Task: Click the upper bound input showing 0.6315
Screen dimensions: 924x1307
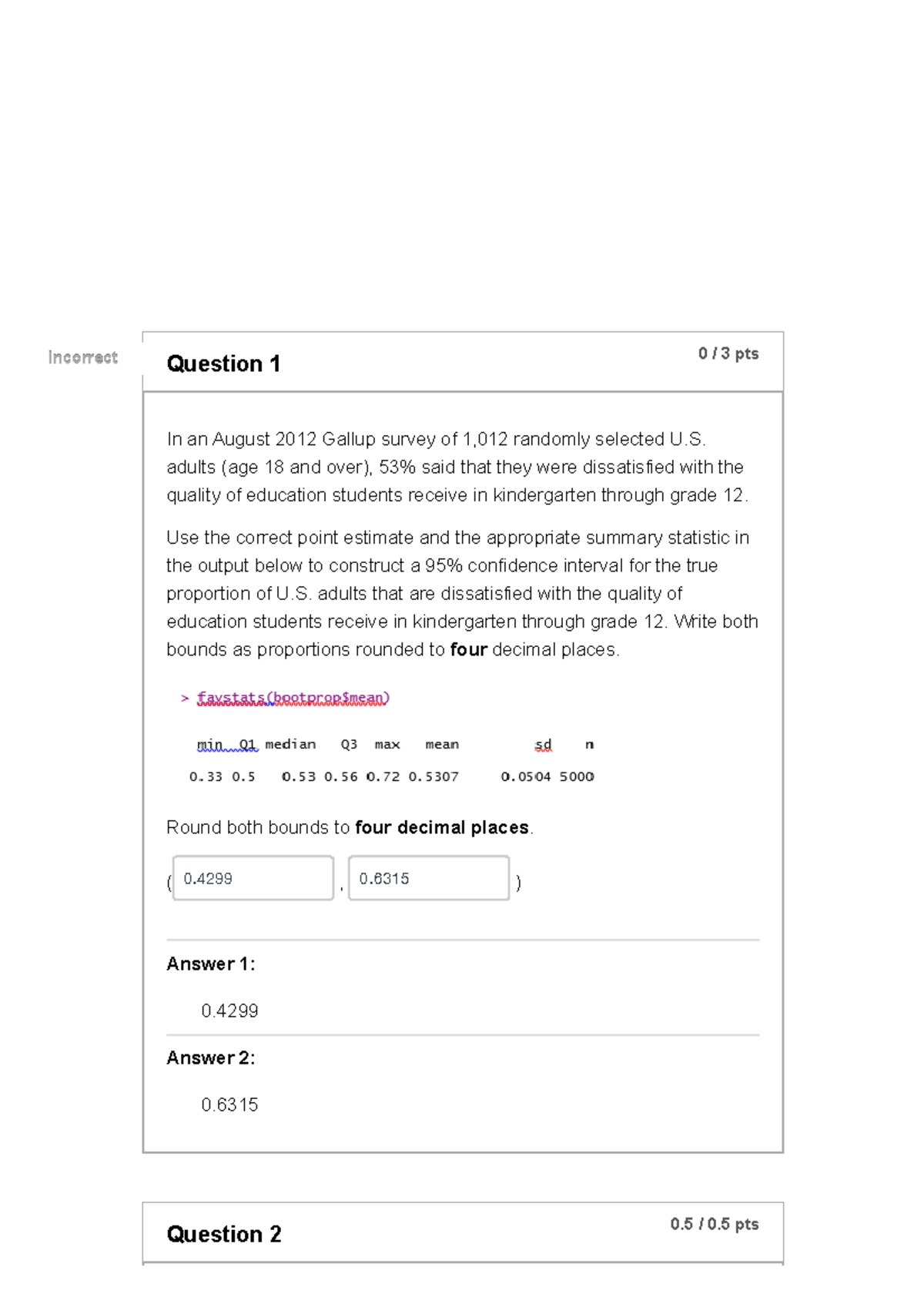Action: (429, 878)
